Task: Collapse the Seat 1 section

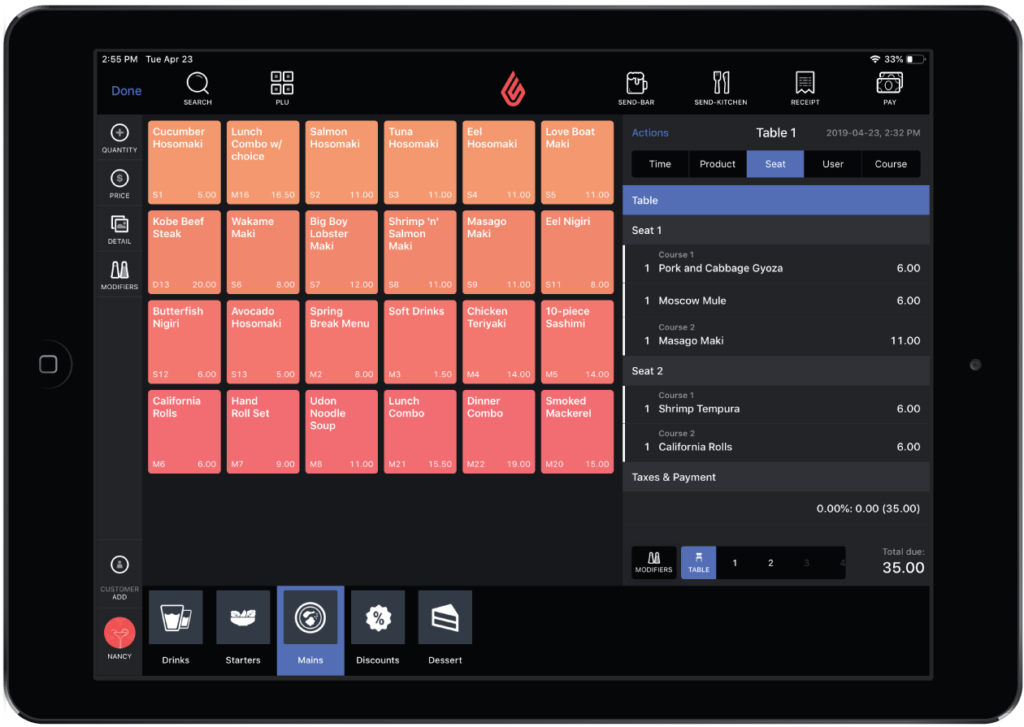Action: [776, 230]
